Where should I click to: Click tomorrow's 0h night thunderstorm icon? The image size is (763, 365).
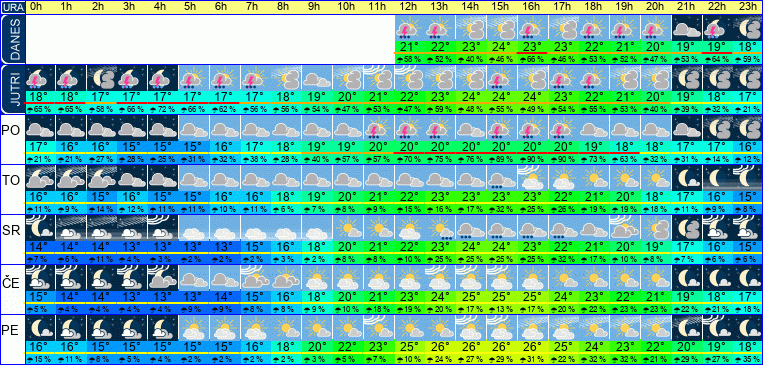40,78
